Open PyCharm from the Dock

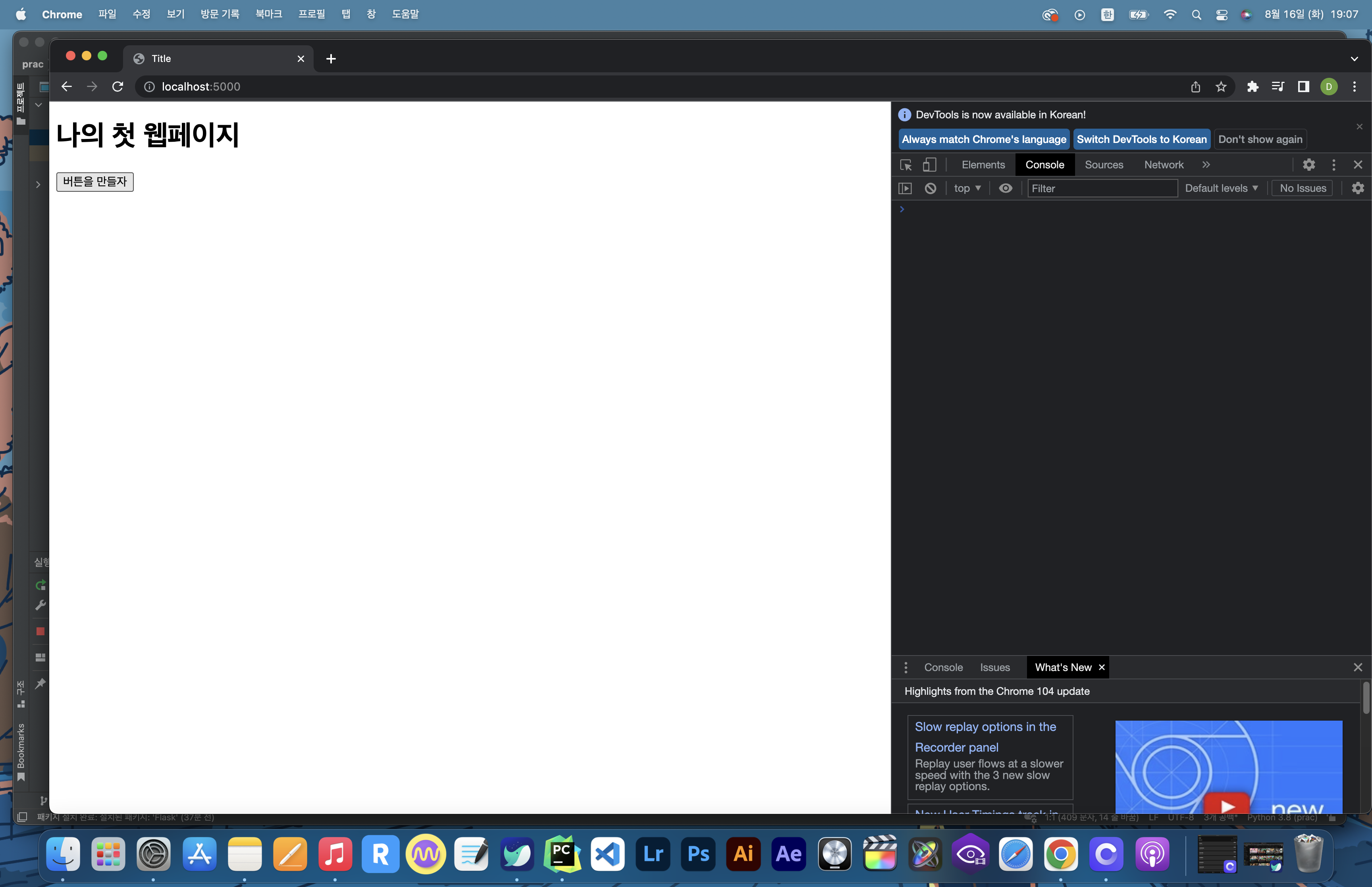click(562, 854)
